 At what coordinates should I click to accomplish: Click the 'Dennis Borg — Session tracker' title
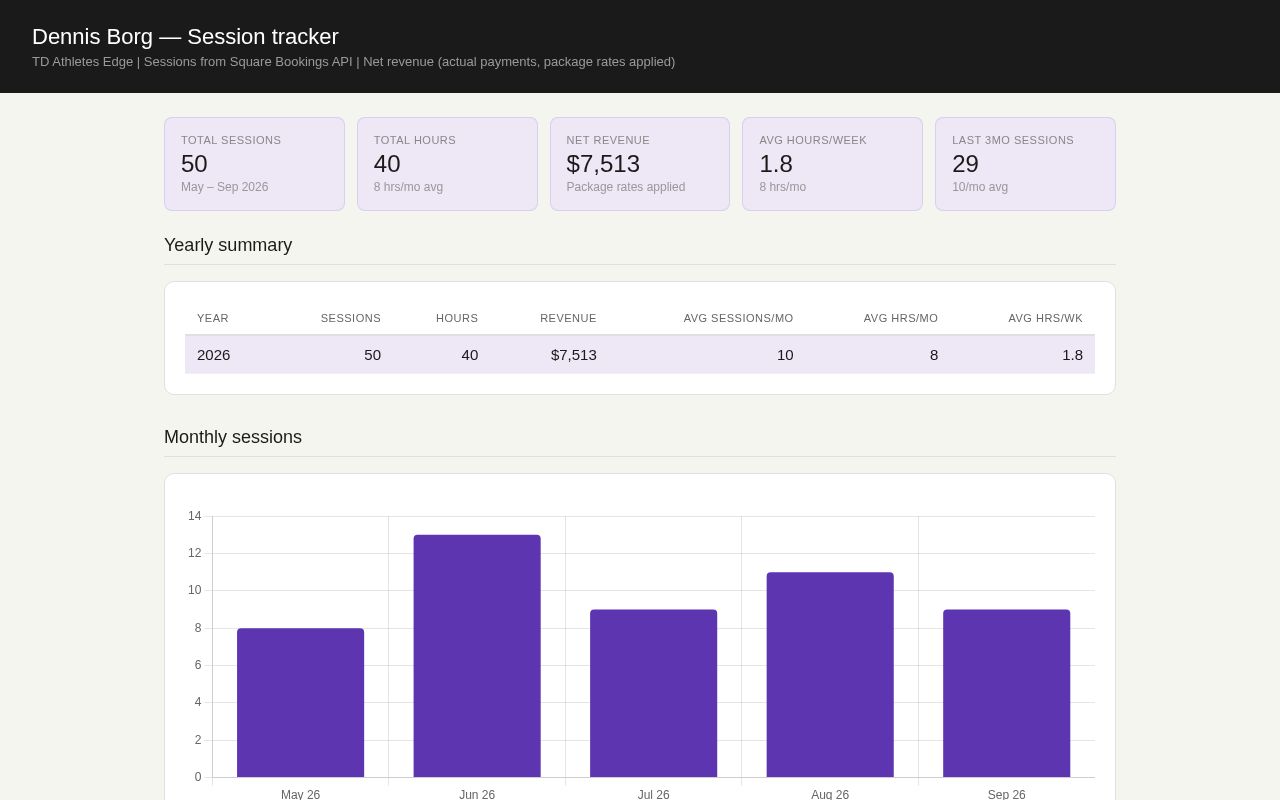[x=185, y=37]
